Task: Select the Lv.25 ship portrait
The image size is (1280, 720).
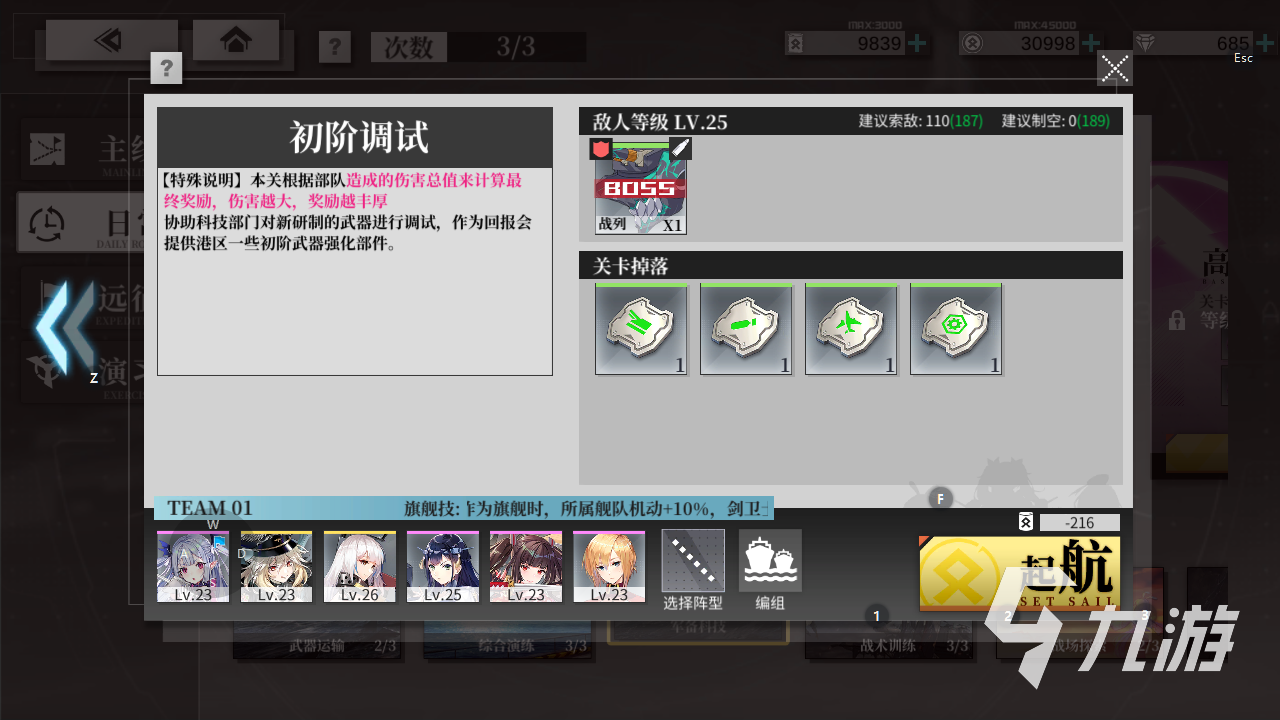Action: [x=442, y=567]
